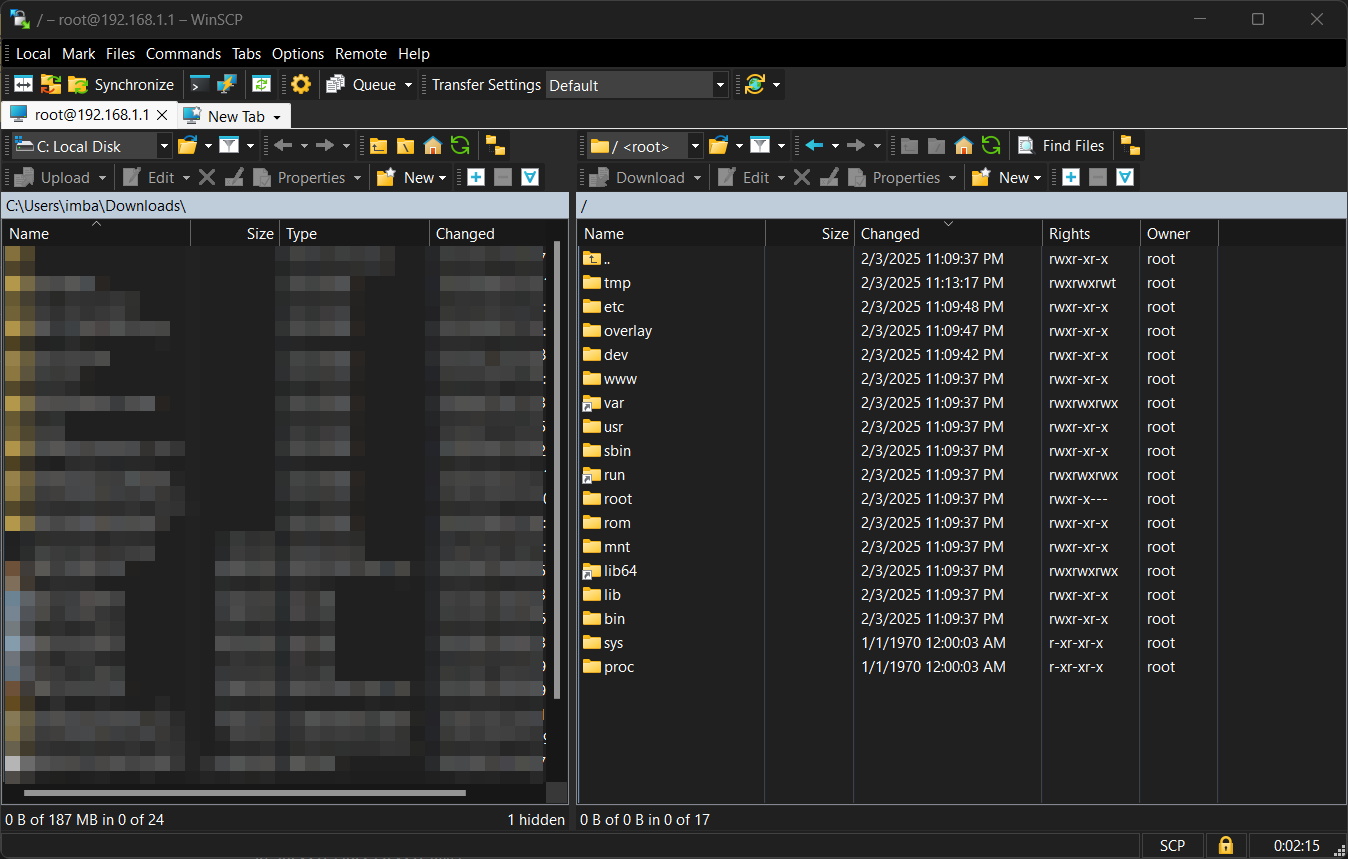Open the Commands menu
1348x859 pixels.
pyautogui.click(x=183, y=54)
